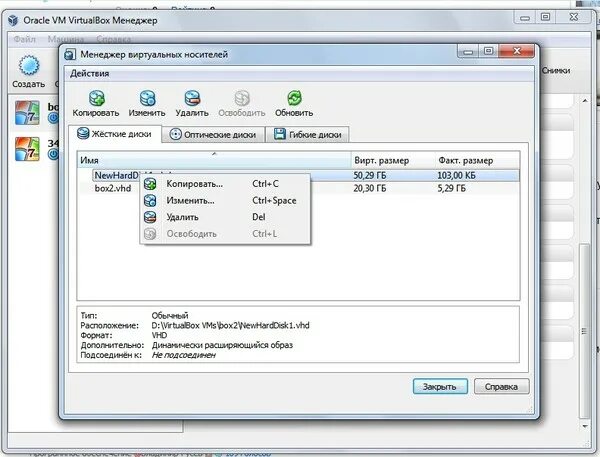This screenshot has height=457, width=600.
Task: Click the disk location path text
Action: 230,325
